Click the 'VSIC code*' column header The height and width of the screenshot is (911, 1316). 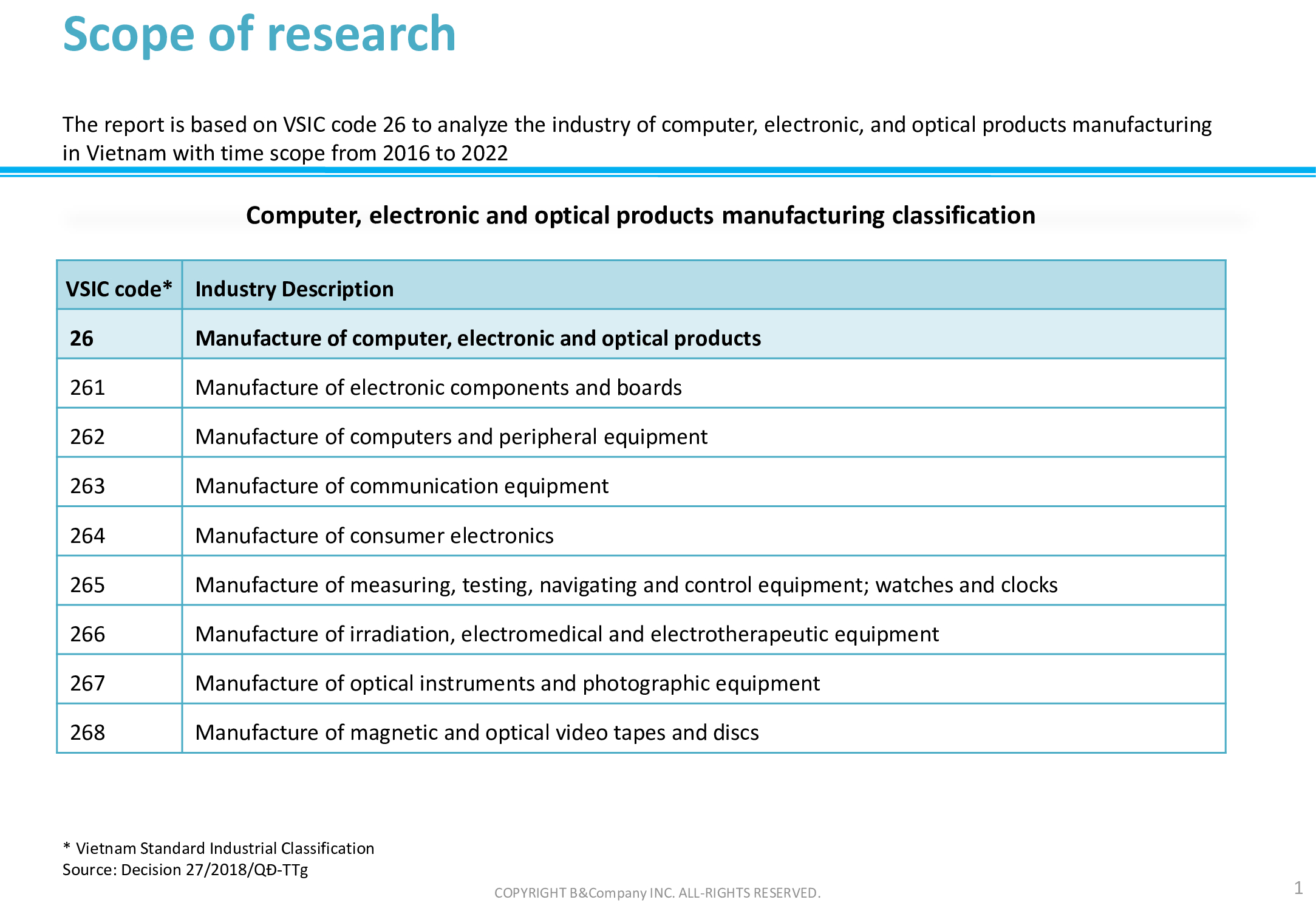click(119, 289)
